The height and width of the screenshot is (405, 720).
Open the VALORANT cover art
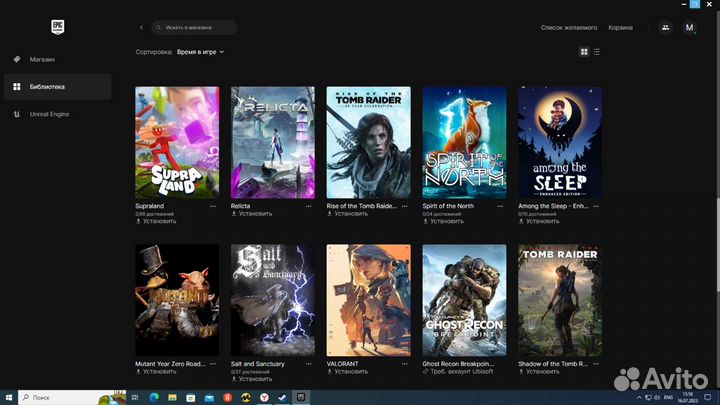369,300
